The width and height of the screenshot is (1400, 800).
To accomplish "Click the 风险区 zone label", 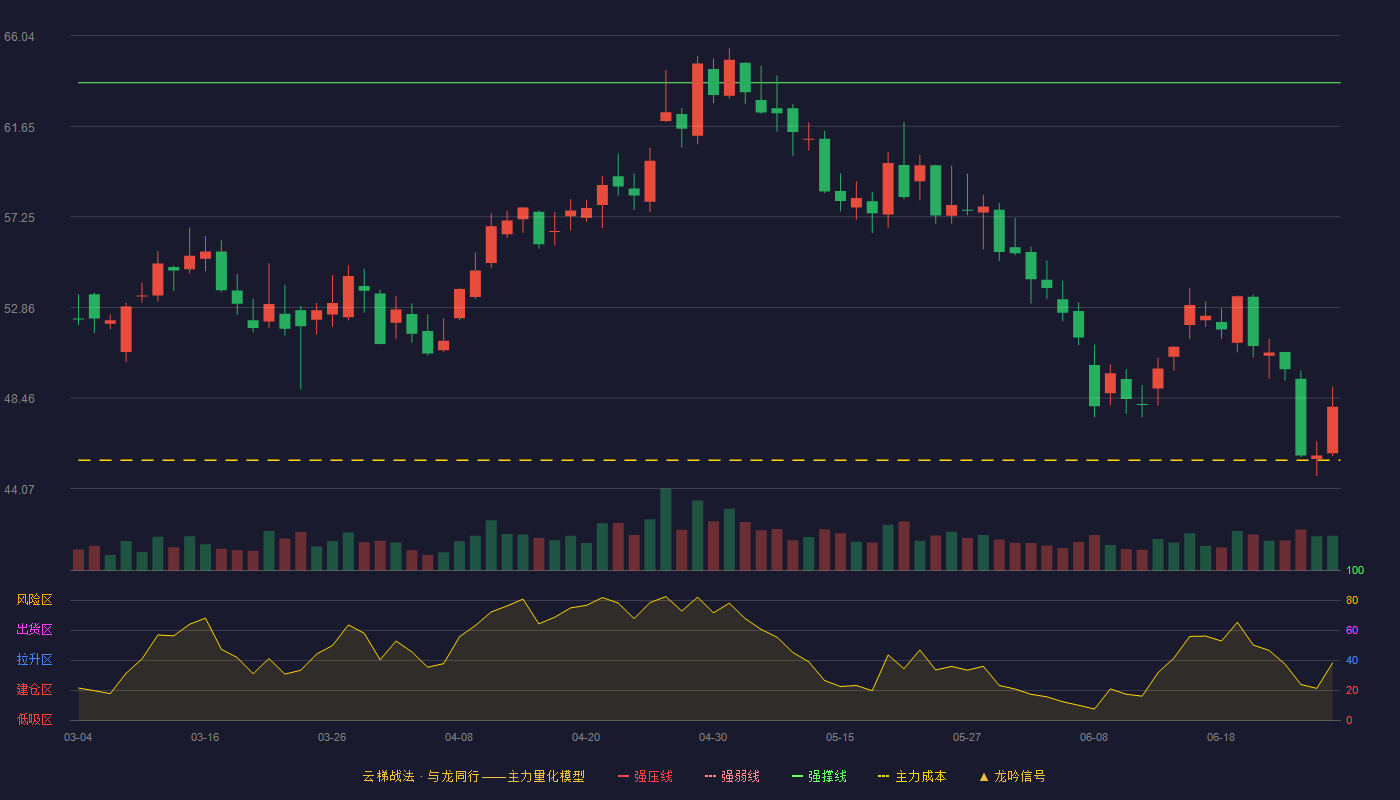I will pyautogui.click(x=34, y=600).
